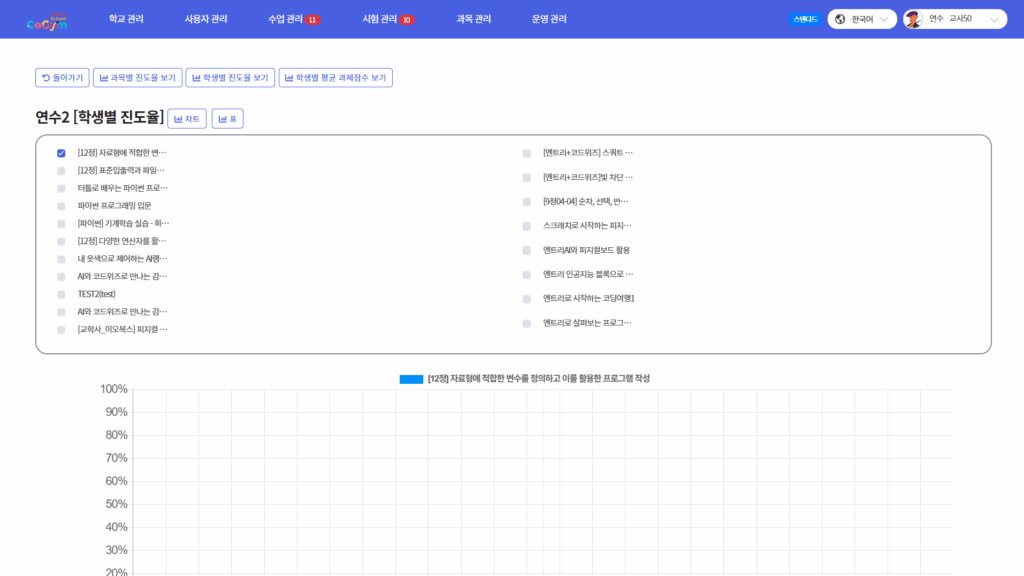Click the 50% y-axis label
This screenshot has width=1024, height=576.
[116, 504]
